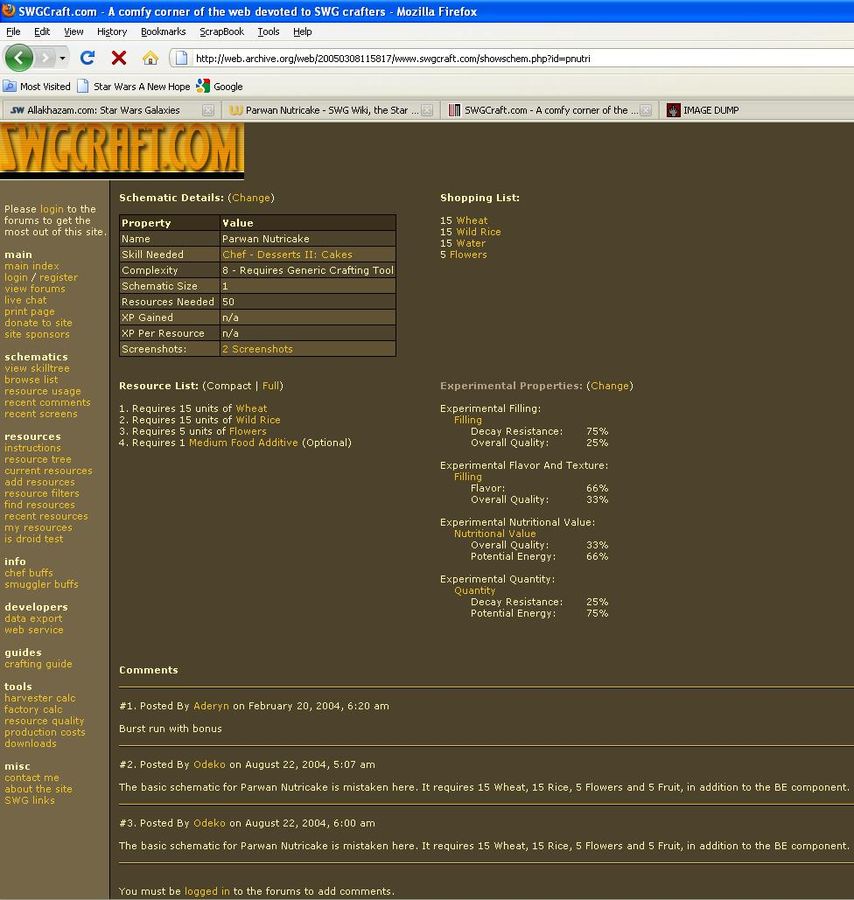Image resolution: width=854 pixels, height=900 pixels.
Task: Open the '2 Screenshots' link
Action: coord(257,350)
